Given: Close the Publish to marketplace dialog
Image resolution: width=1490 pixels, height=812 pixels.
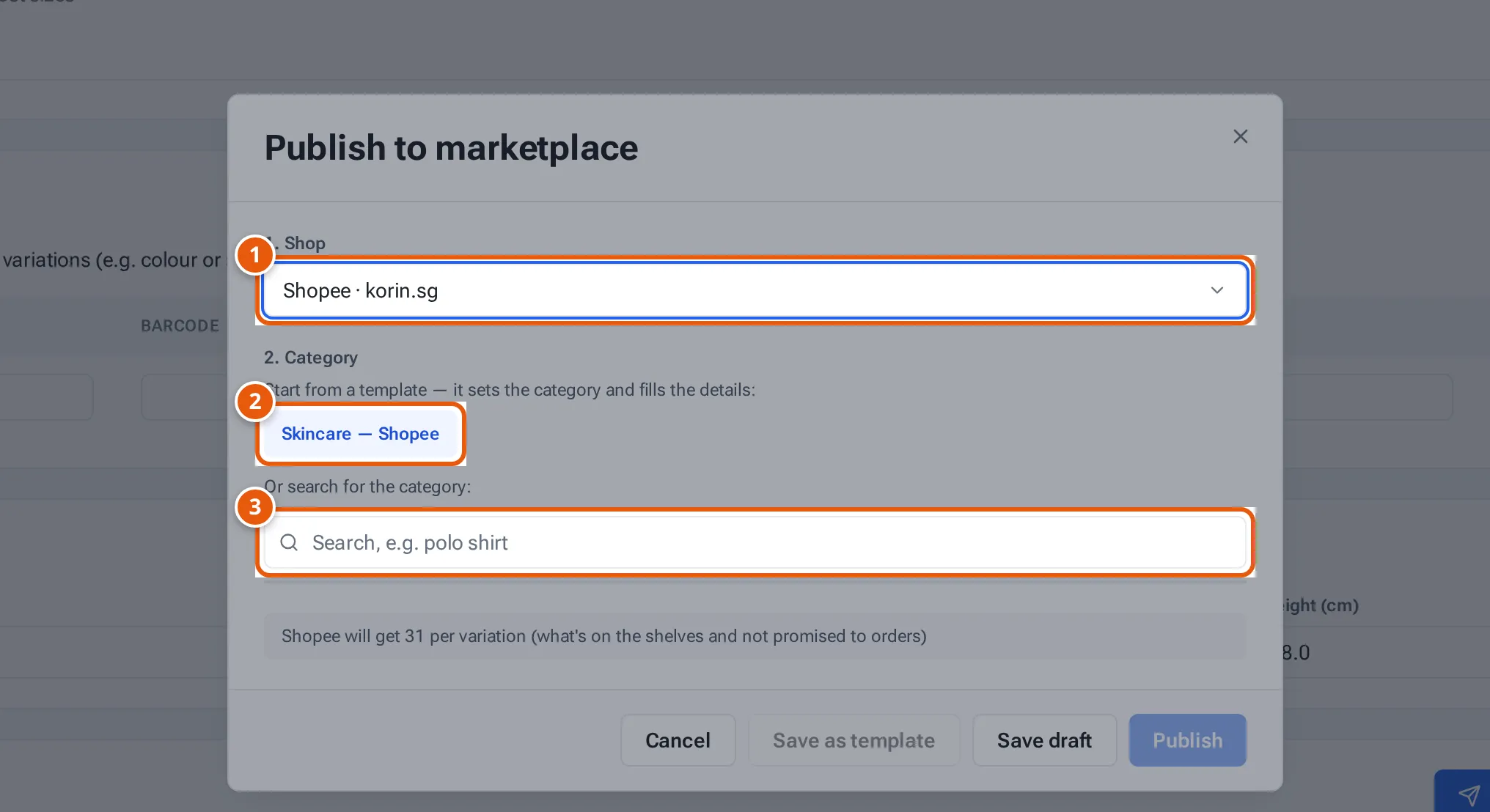Looking at the screenshot, I should point(1240,136).
